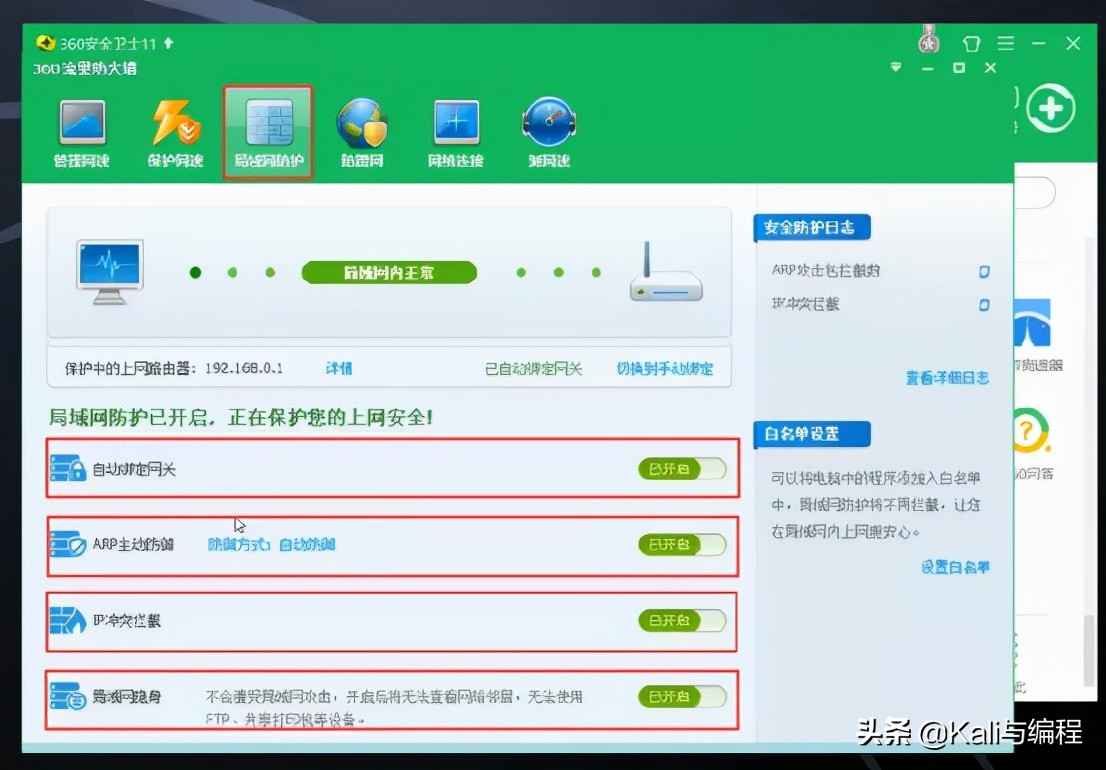Click the stealth icon beside 局域网隐身
The height and width of the screenshot is (770, 1106).
pyautogui.click(x=68, y=697)
